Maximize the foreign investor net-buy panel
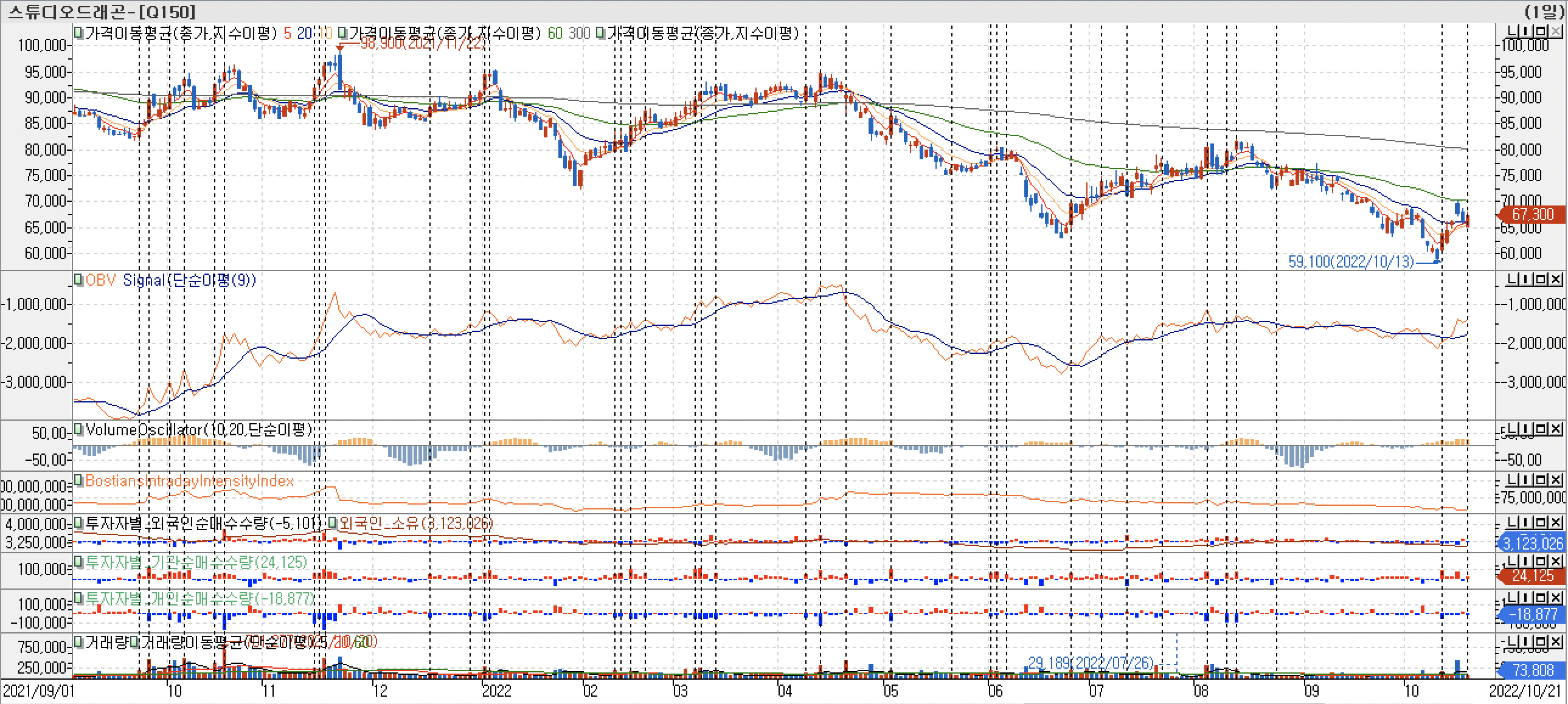This screenshot has width=1568, height=704. pos(1541,522)
